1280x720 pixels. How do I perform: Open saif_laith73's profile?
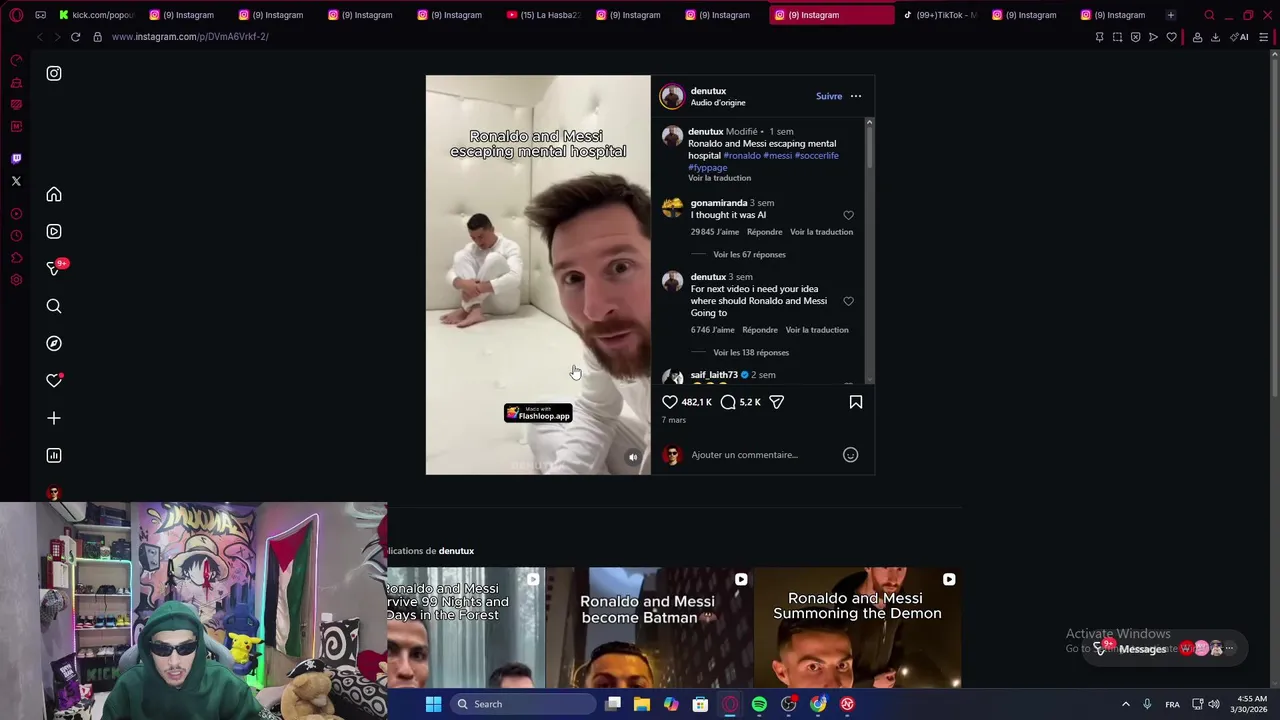714,375
